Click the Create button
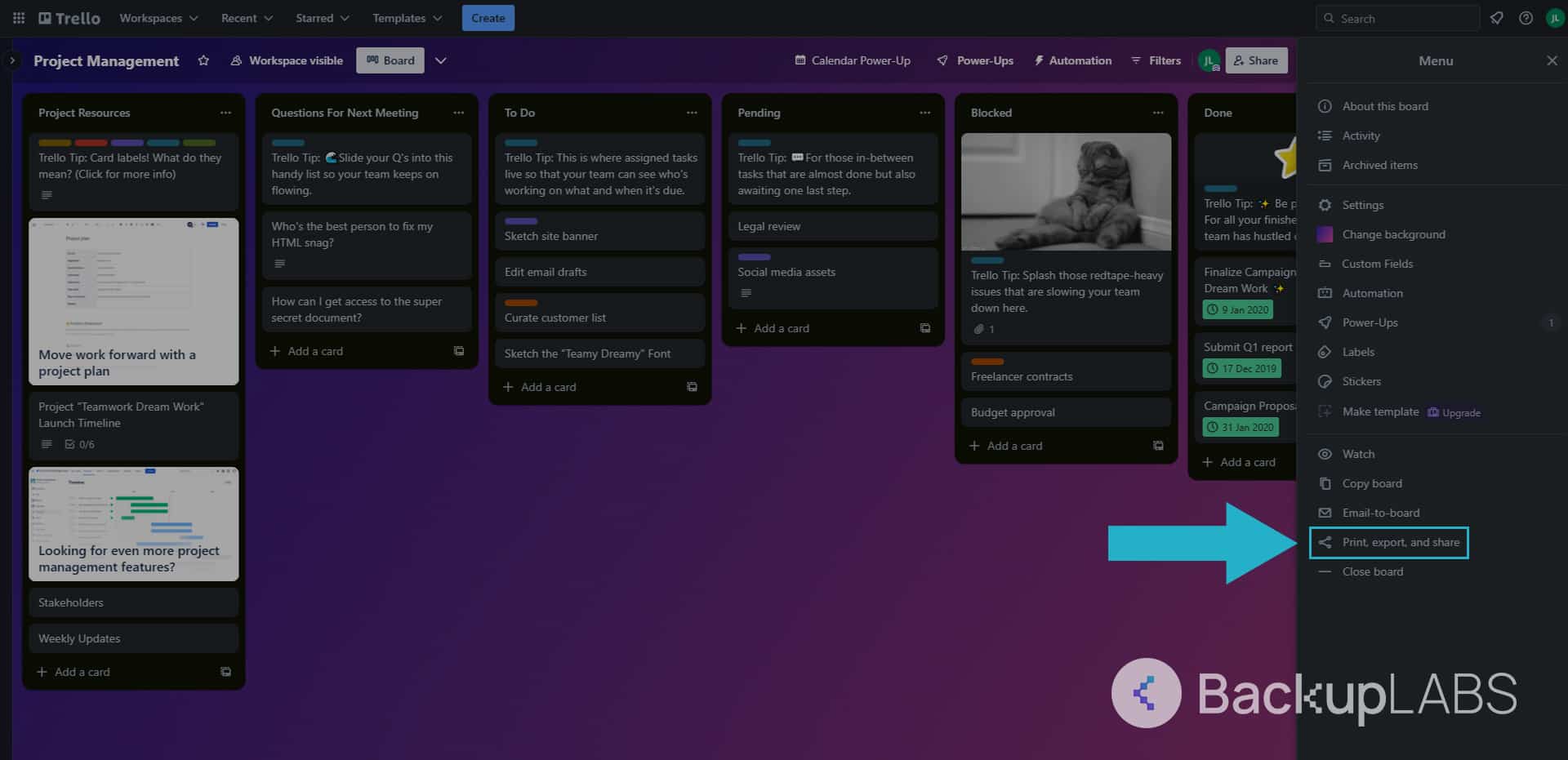Viewport: 1568px width, 760px height. point(488,18)
